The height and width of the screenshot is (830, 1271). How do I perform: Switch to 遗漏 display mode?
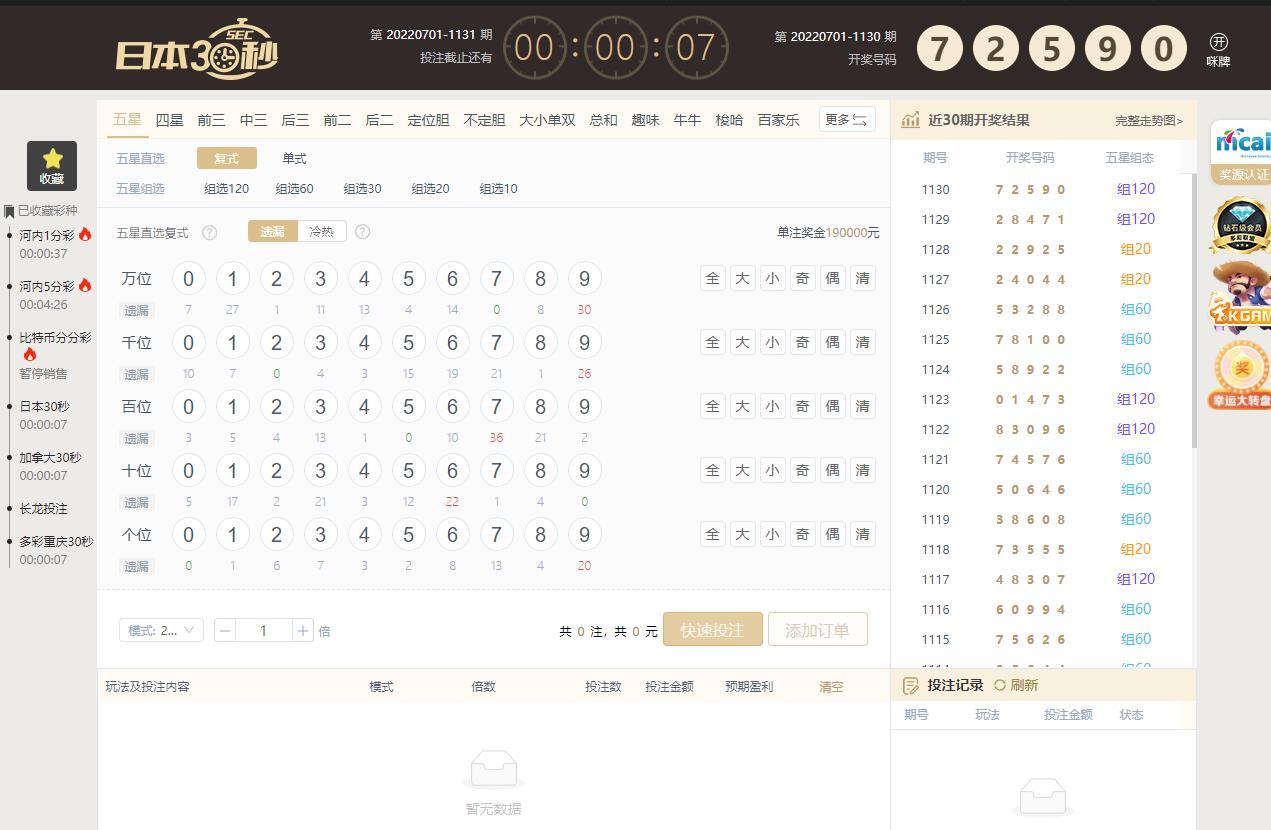click(x=273, y=231)
